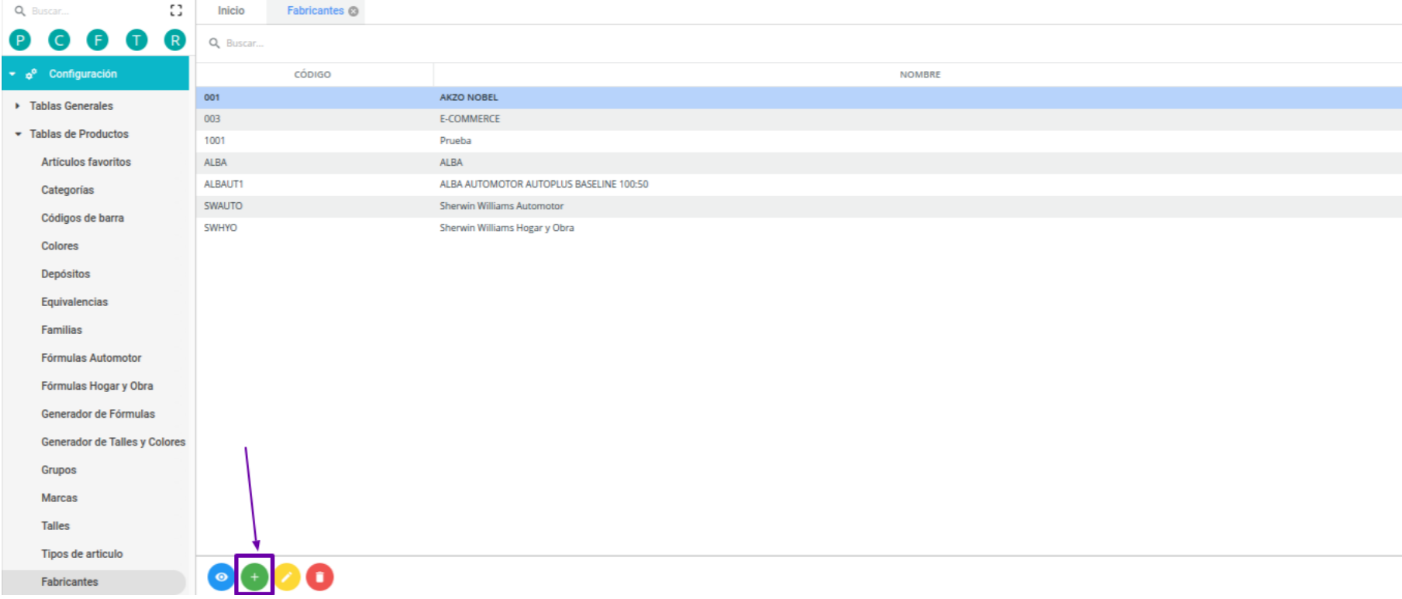Click code cell 003
This screenshot has width=1402, height=599.
click(x=212, y=119)
